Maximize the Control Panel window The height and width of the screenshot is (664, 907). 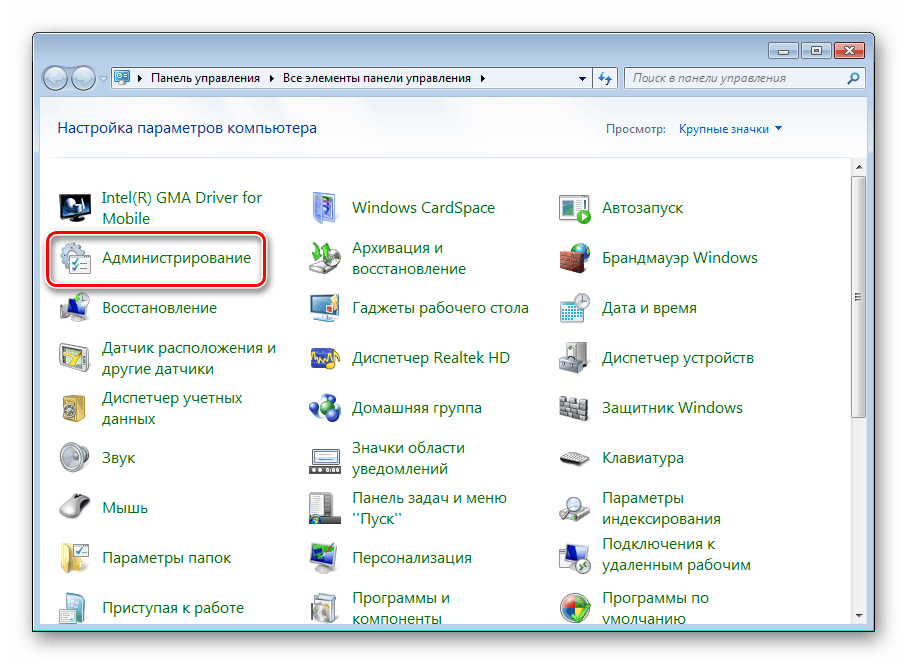point(816,51)
